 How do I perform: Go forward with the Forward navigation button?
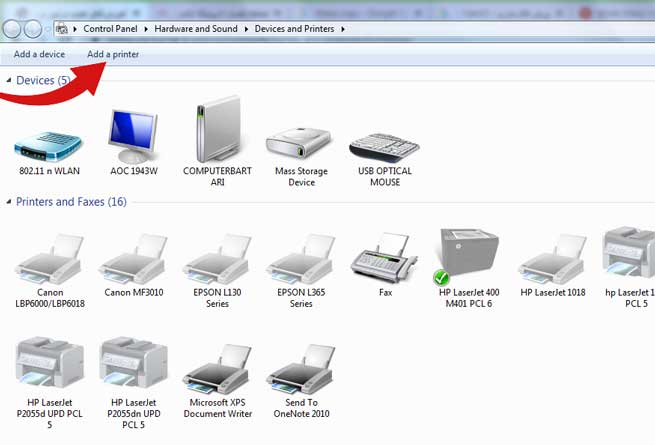(x=33, y=29)
